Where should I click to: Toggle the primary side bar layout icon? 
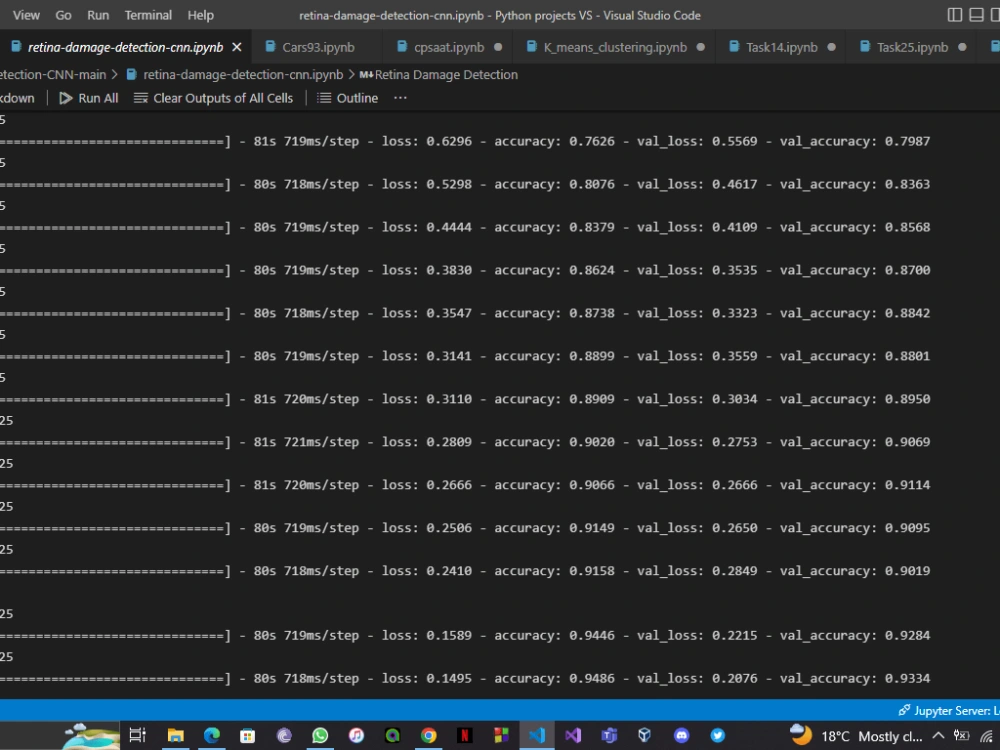[x=955, y=15]
